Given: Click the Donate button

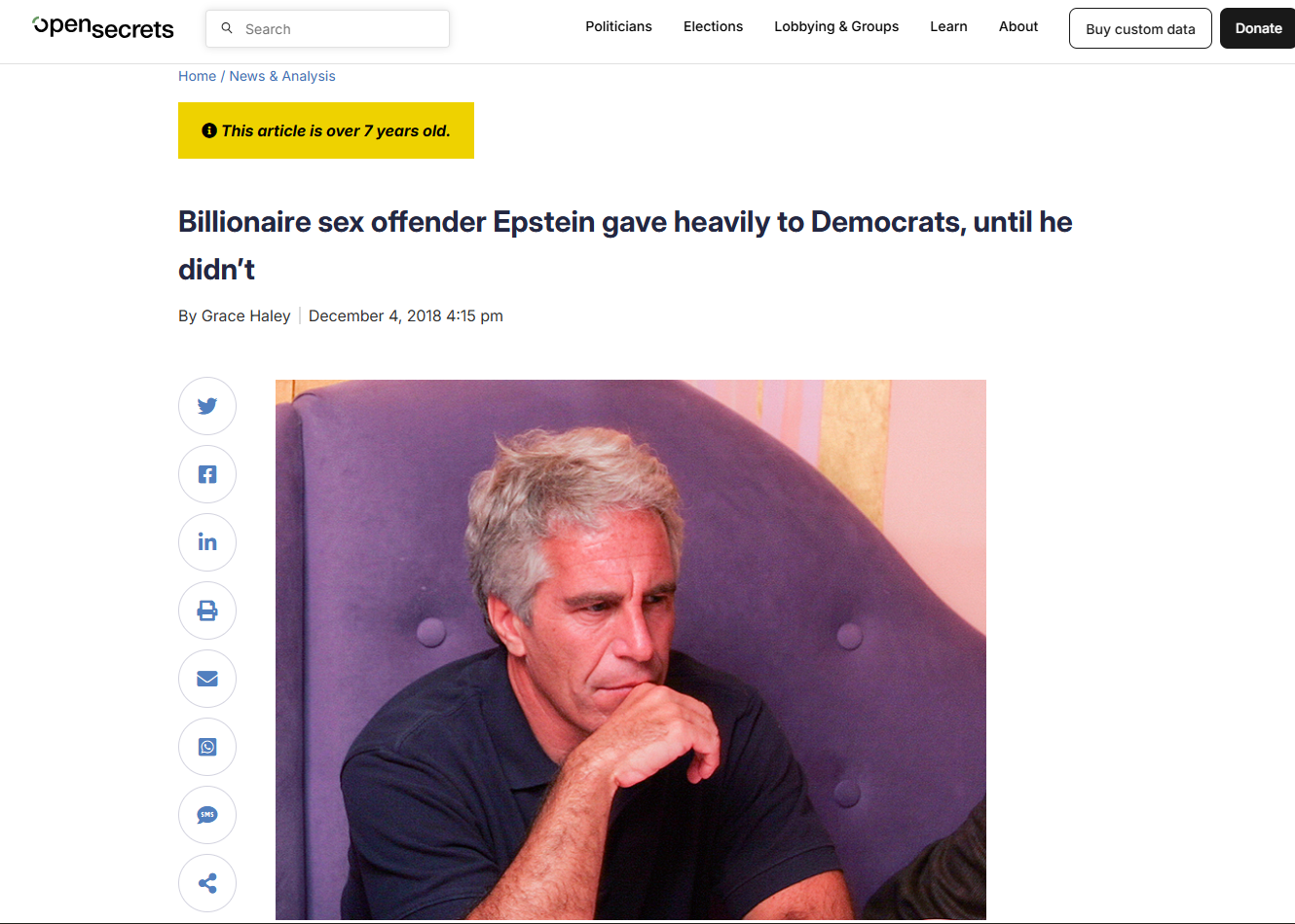Looking at the screenshot, I should point(1258,28).
